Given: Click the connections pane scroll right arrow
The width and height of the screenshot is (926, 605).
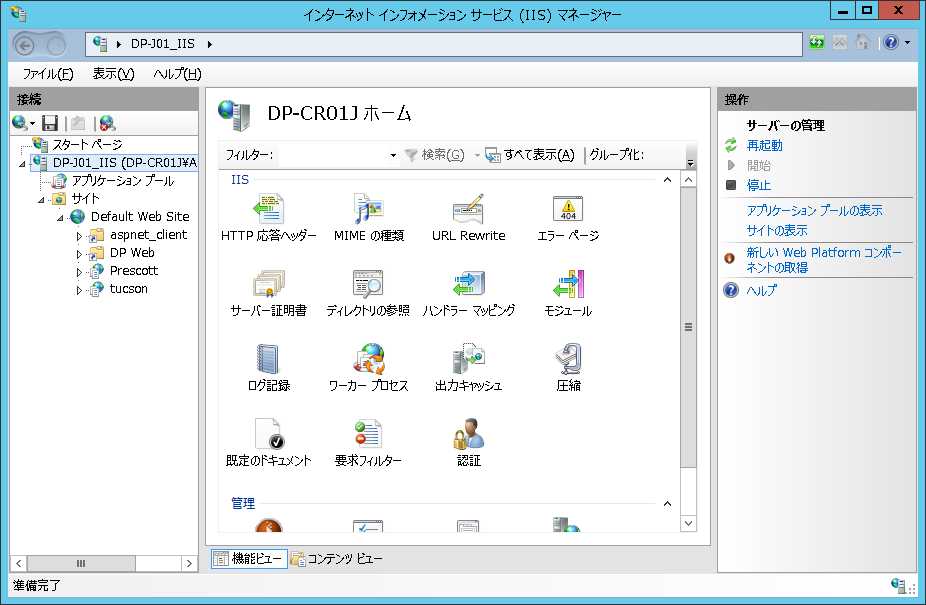Looking at the screenshot, I should point(189,564).
